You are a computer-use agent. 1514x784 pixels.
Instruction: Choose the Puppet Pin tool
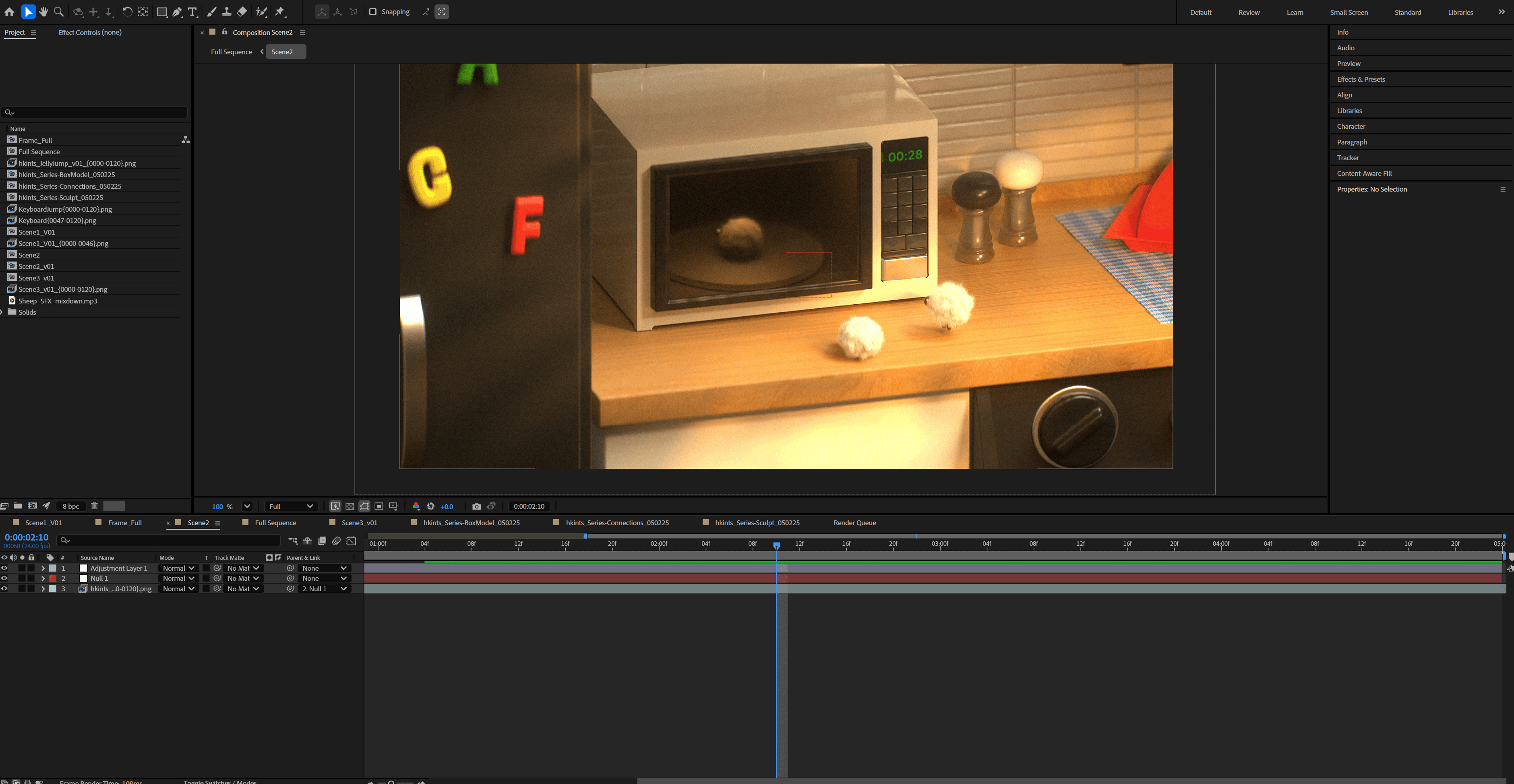point(280,12)
